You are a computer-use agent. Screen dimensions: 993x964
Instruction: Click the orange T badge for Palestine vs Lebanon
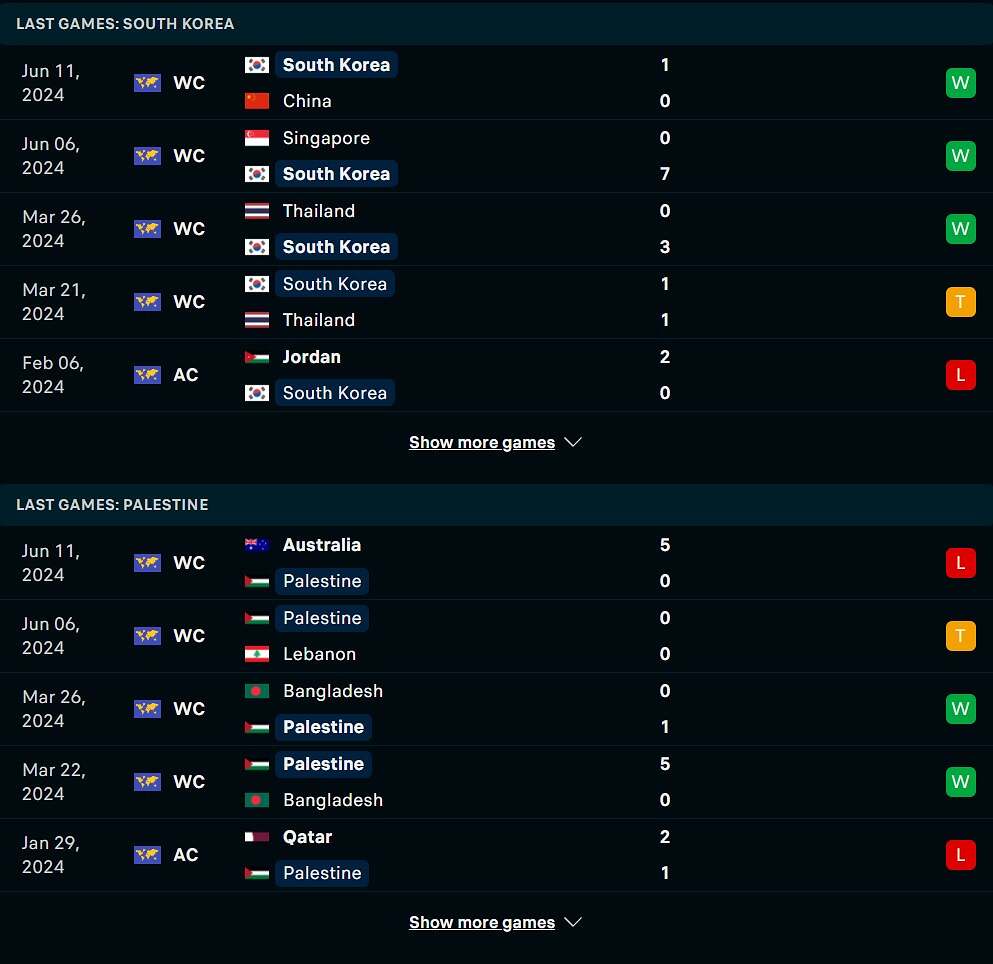(960, 635)
